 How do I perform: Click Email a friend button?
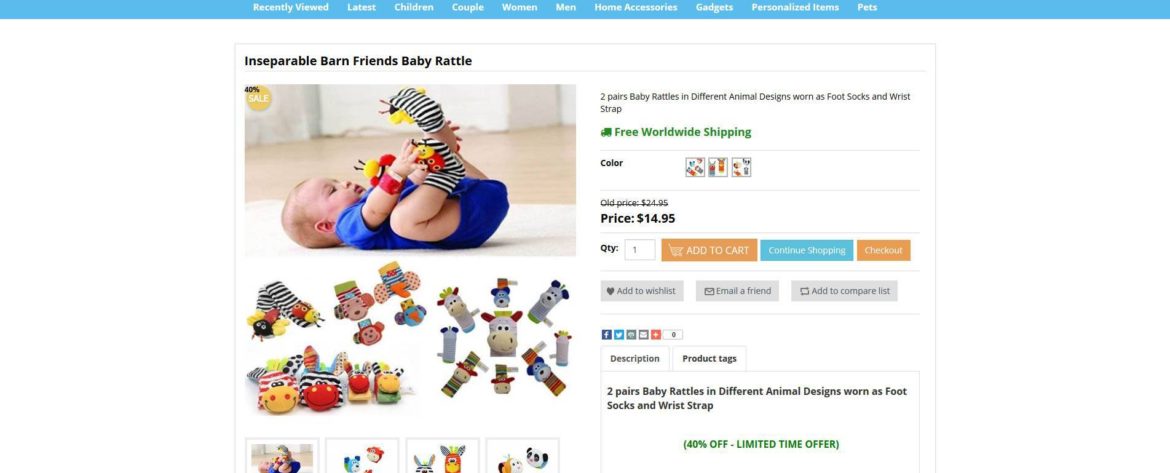[x=737, y=291]
